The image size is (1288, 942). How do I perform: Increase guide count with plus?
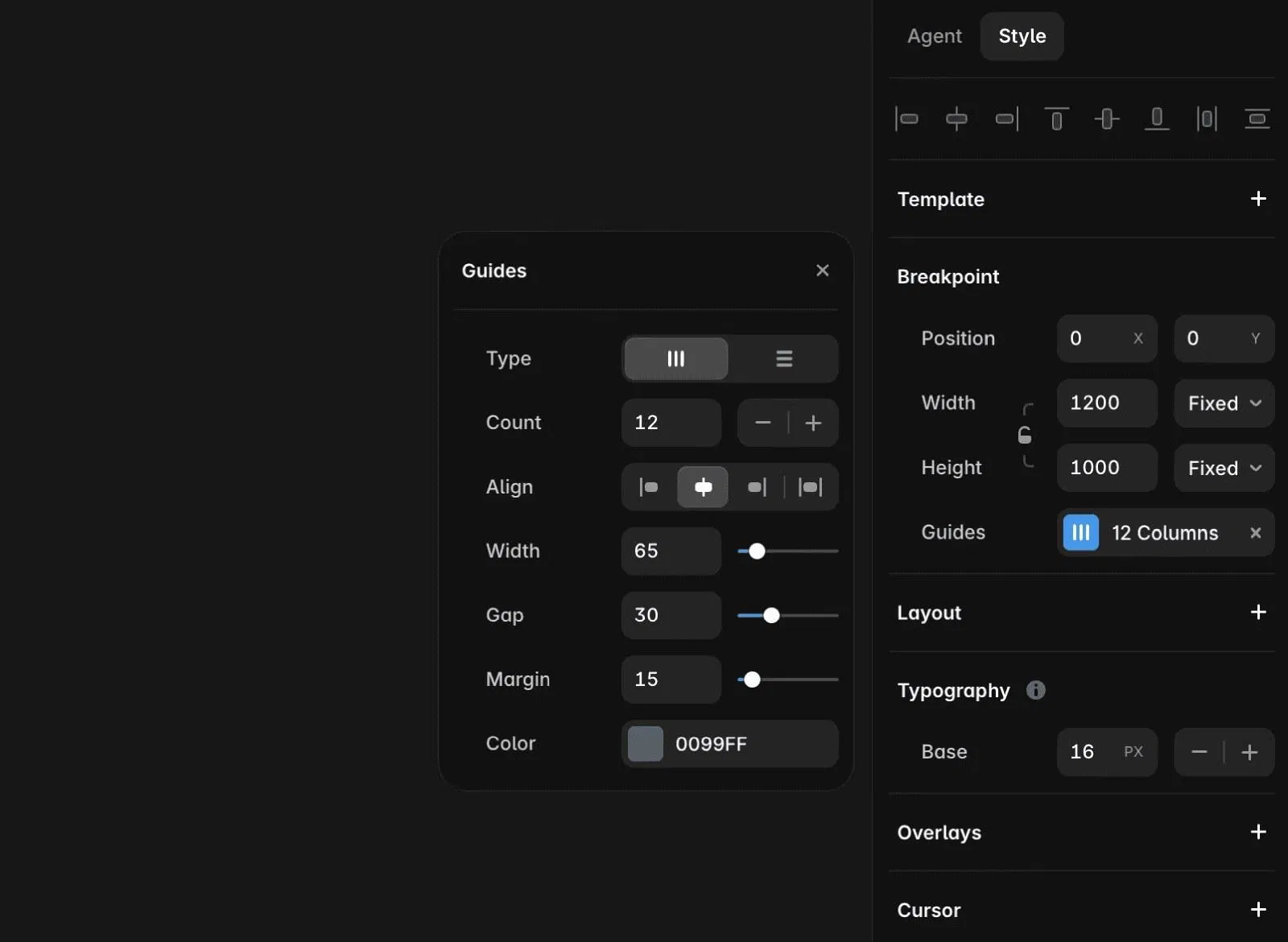814,423
